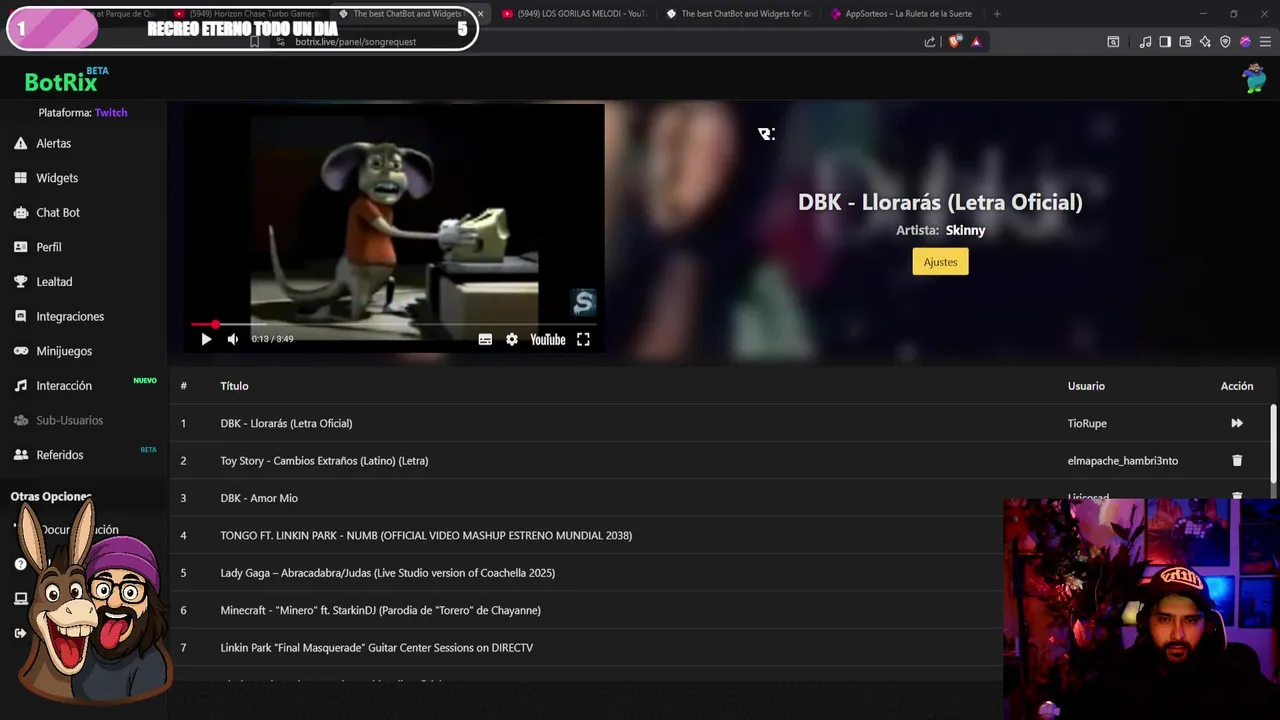
Task: Open the Brave Rewards triangle icon
Action: (x=976, y=42)
